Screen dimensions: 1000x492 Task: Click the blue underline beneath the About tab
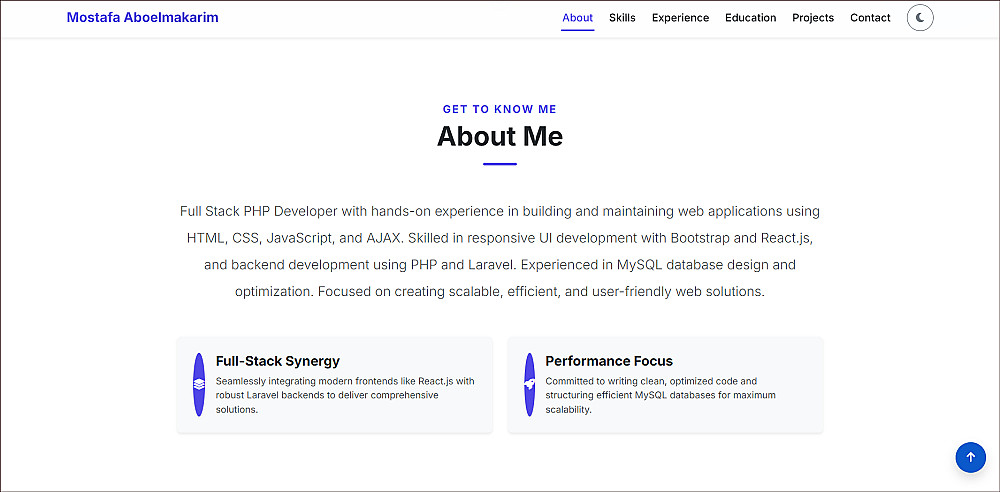coord(577,30)
